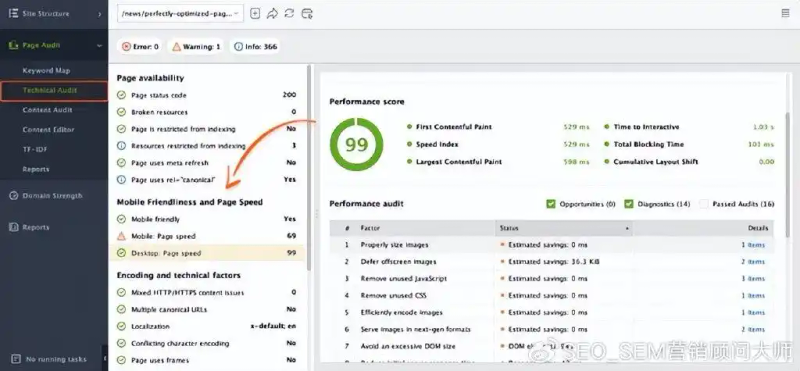Click the Domain Strength gauge icon
This screenshot has width=800, height=371.
[14, 196]
